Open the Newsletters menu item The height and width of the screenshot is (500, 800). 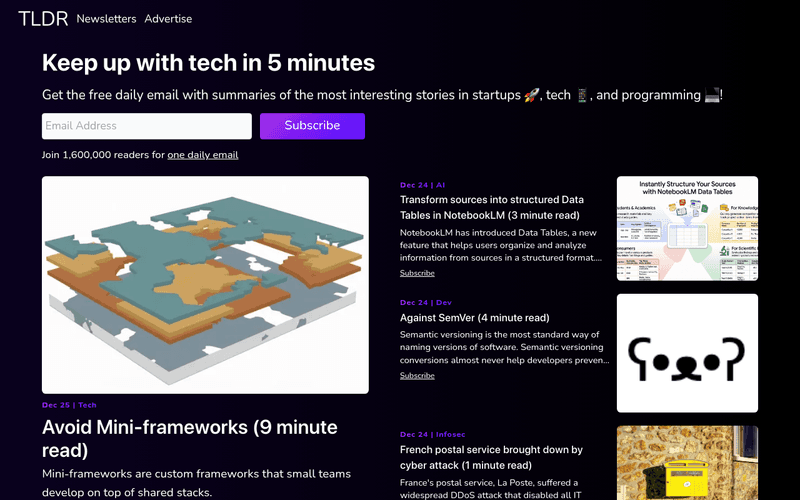coord(106,19)
